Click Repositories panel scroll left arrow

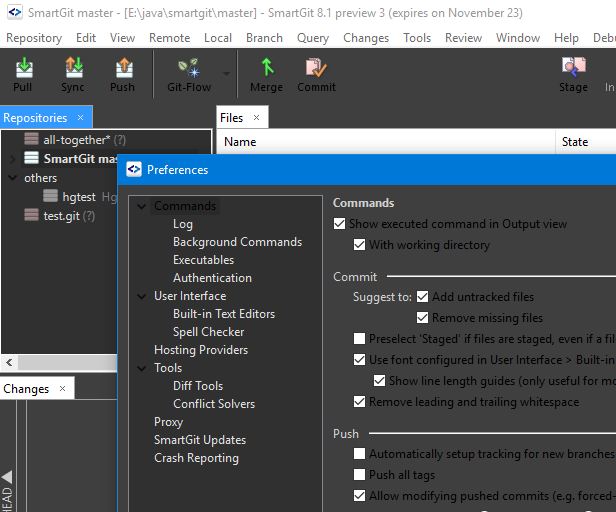point(9,362)
